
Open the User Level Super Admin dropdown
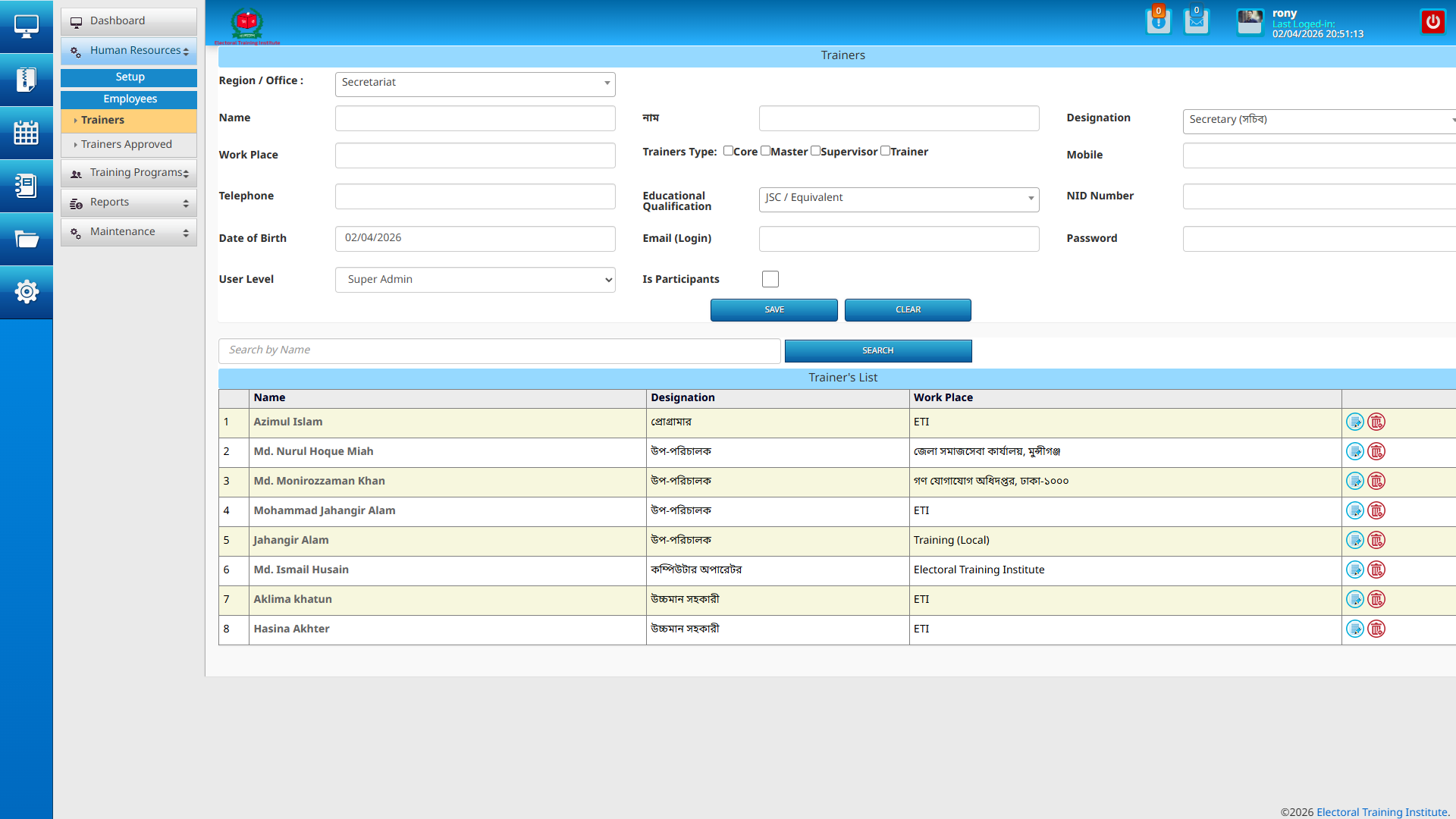click(475, 280)
